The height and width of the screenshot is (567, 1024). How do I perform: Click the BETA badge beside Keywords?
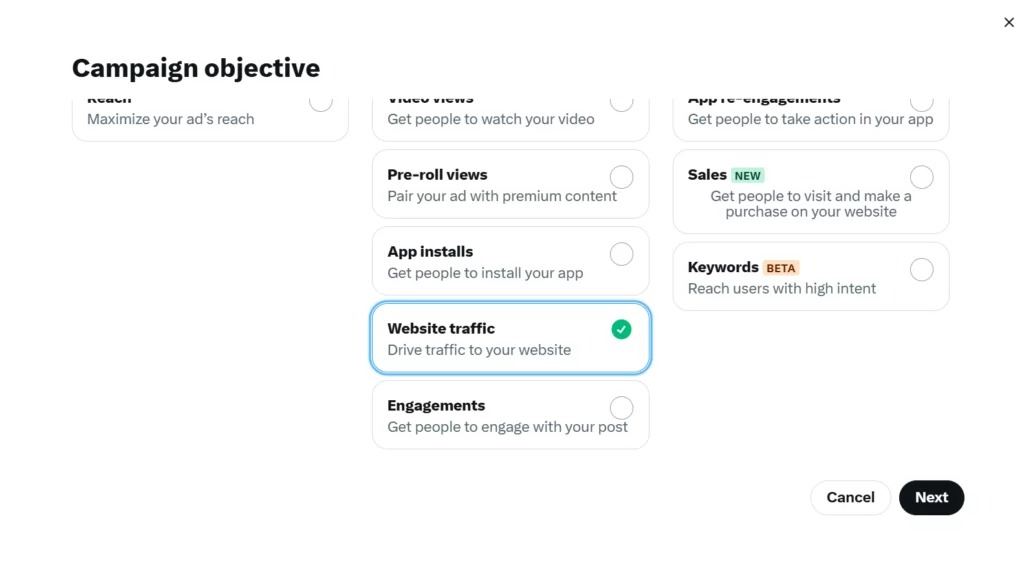pyautogui.click(x=780, y=268)
